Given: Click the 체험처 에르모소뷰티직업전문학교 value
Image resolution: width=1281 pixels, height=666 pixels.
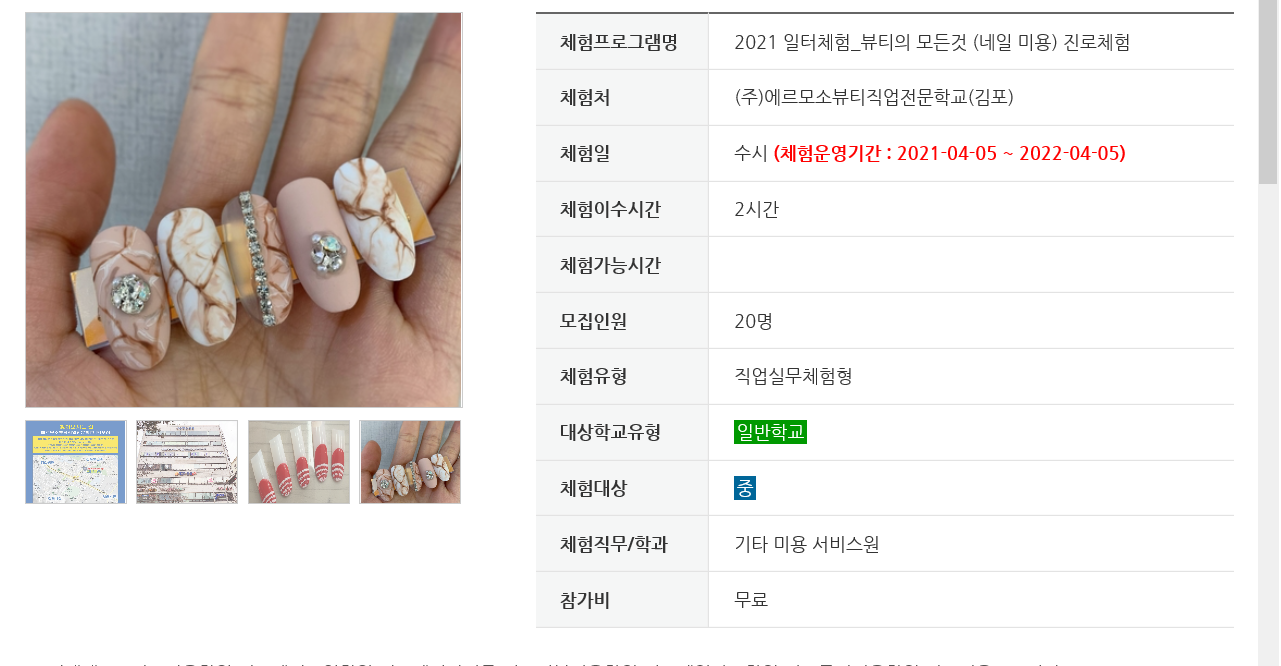Looking at the screenshot, I should pyautogui.click(x=874, y=98).
